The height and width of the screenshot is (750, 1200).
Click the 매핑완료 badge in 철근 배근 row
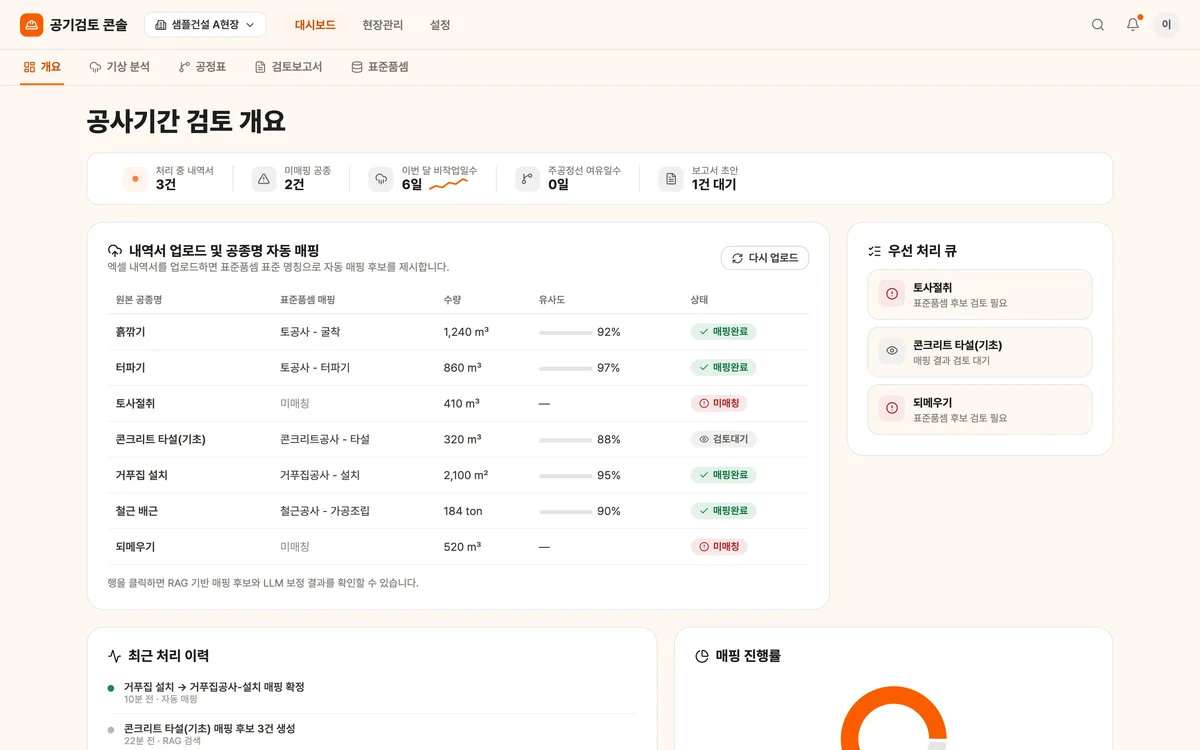723,511
